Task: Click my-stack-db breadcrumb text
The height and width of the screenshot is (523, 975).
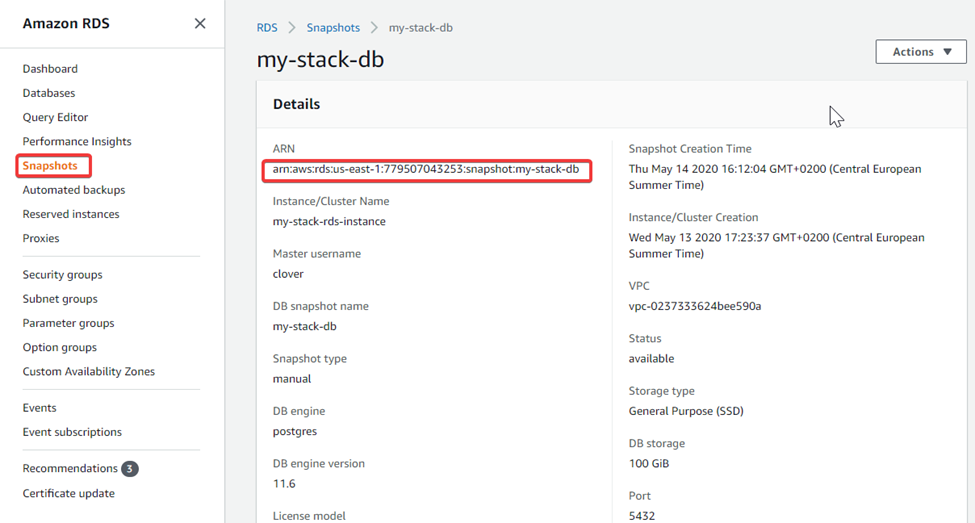Action: point(421,28)
